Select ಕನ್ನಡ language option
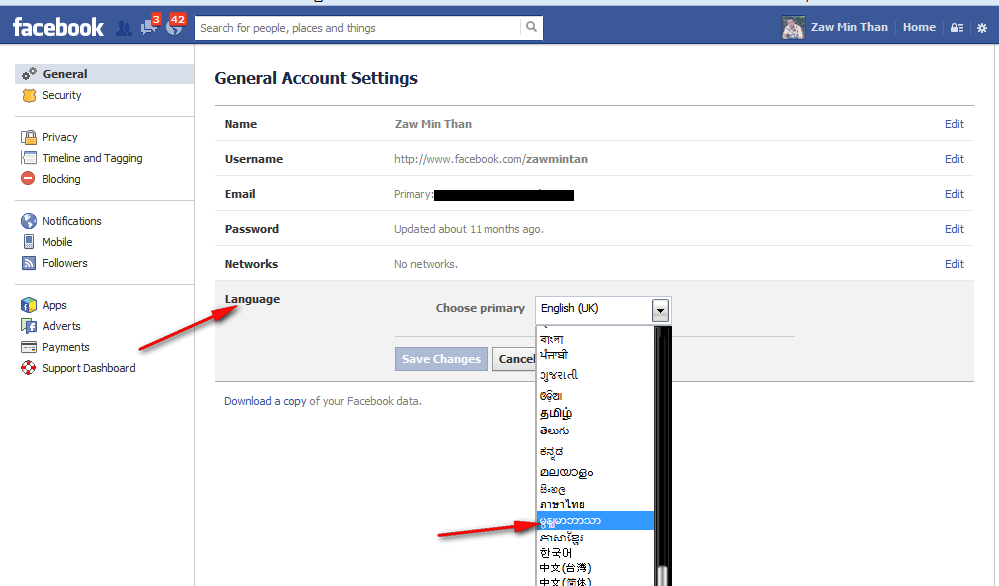 tap(552, 452)
